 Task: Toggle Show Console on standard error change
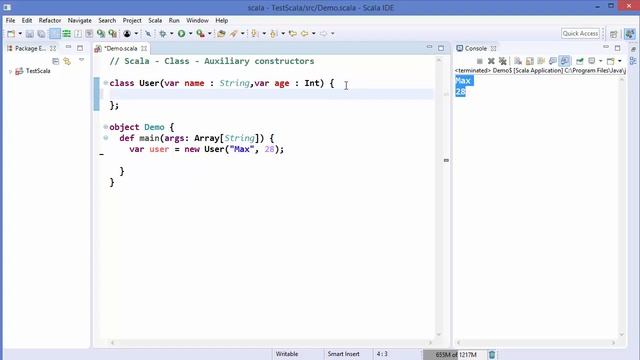pyautogui.click(x=564, y=61)
